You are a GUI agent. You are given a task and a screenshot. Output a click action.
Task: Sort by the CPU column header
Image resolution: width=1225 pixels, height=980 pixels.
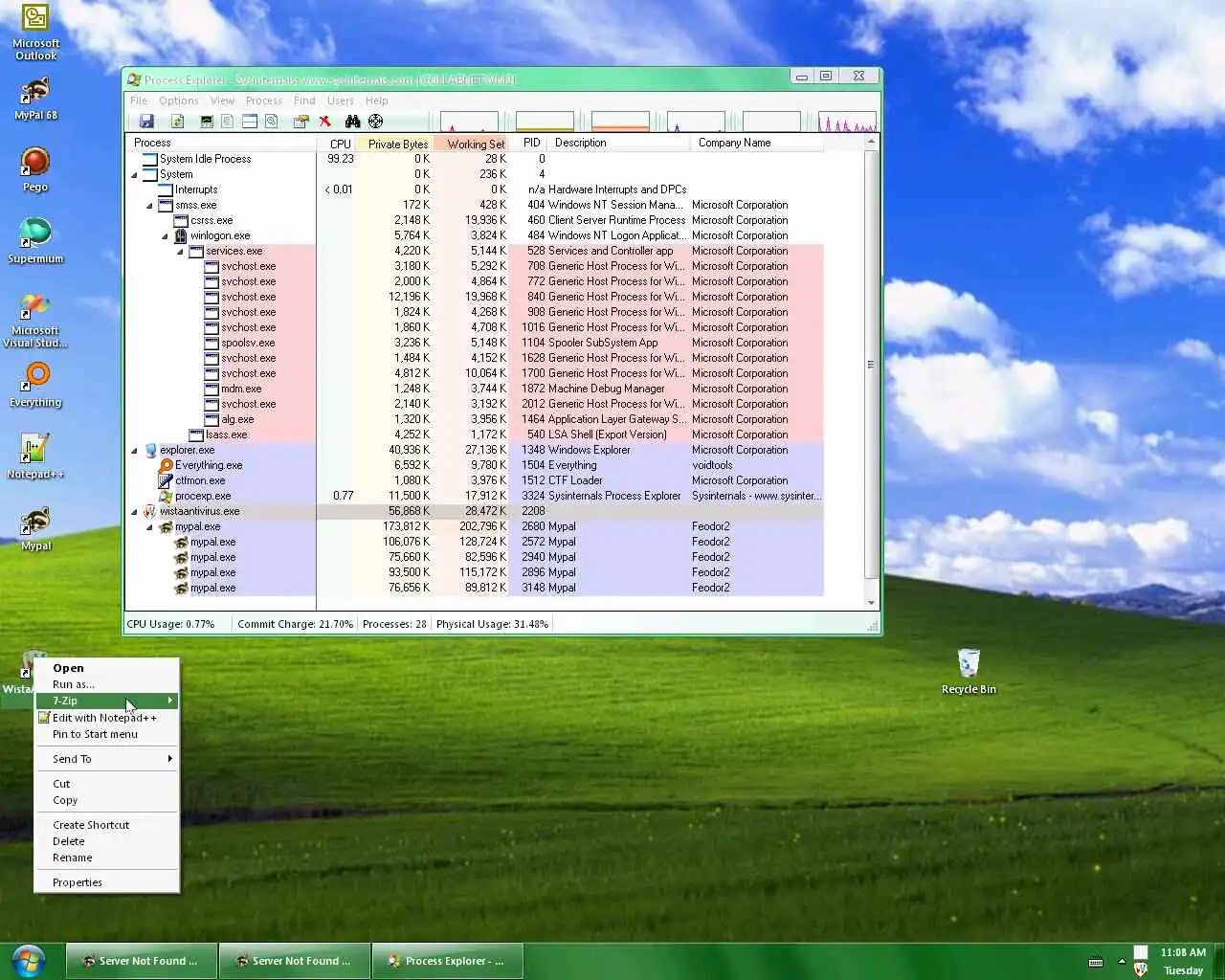tap(335, 143)
